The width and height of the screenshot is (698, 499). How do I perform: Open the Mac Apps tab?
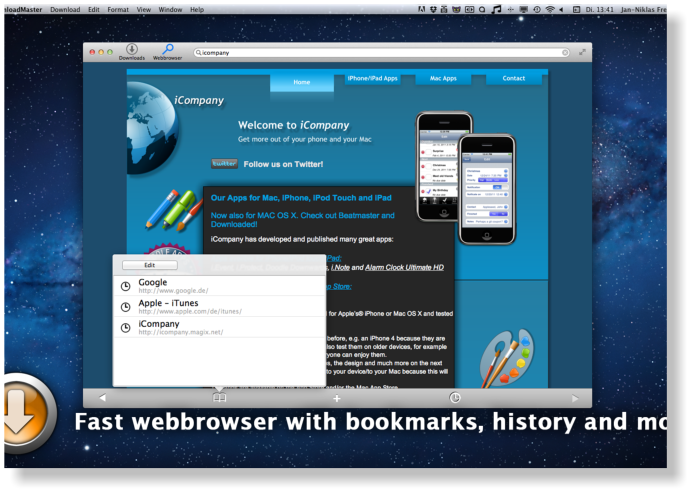tap(443, 78)
